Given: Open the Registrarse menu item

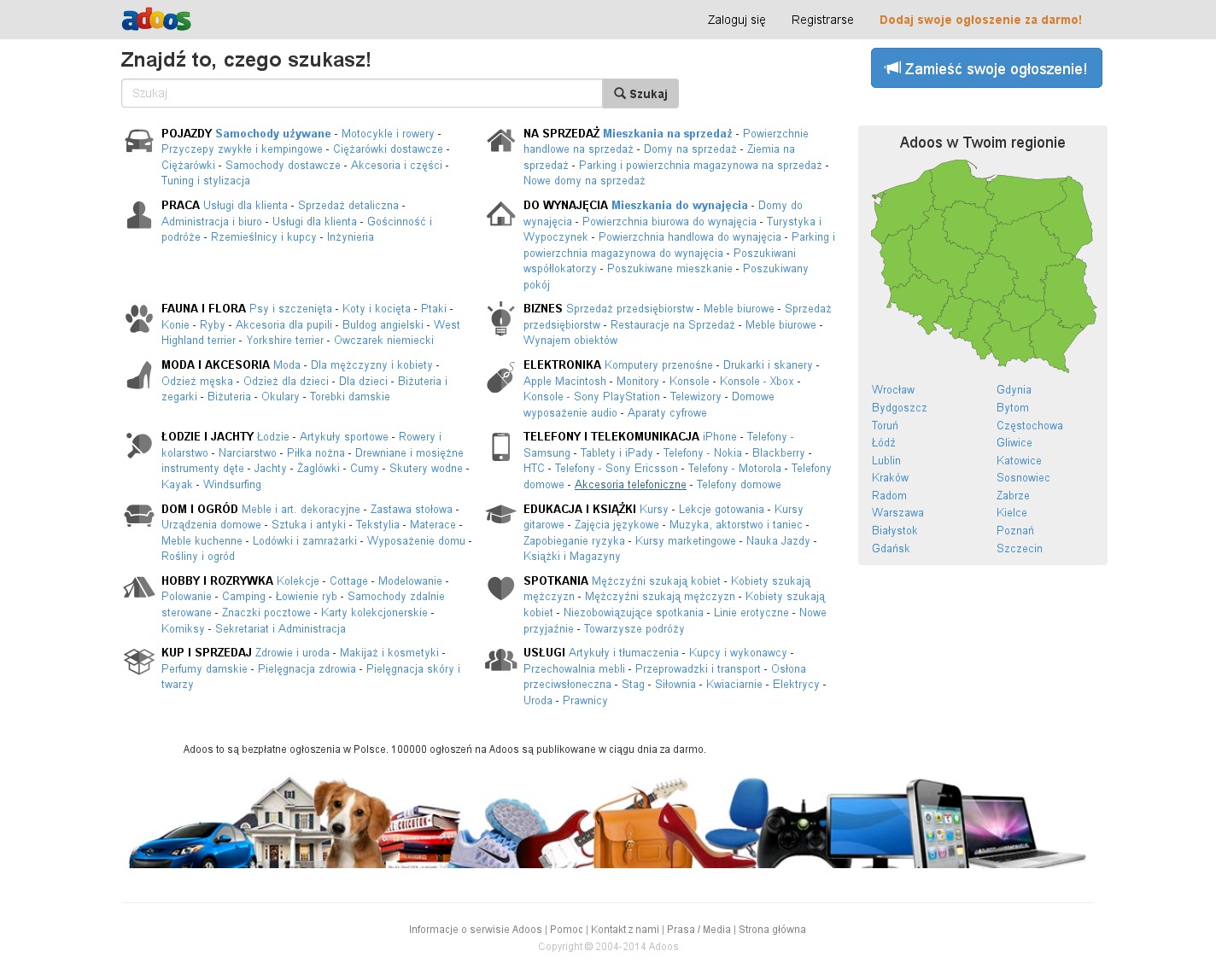Looking at the screenshot, I should [x=822, y=20].
